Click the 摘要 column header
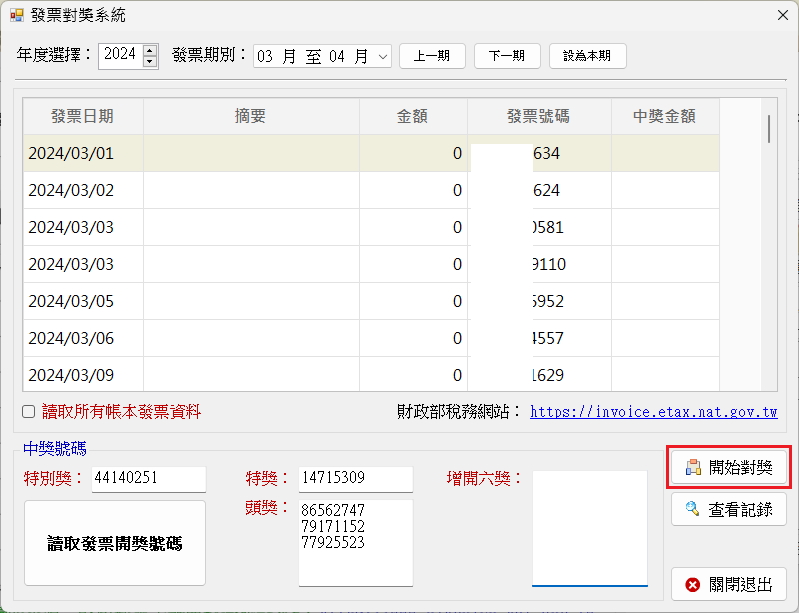Image resolution: width=799 pixels, height=613 pixels. pyautogui.click(x=251, y=116)
